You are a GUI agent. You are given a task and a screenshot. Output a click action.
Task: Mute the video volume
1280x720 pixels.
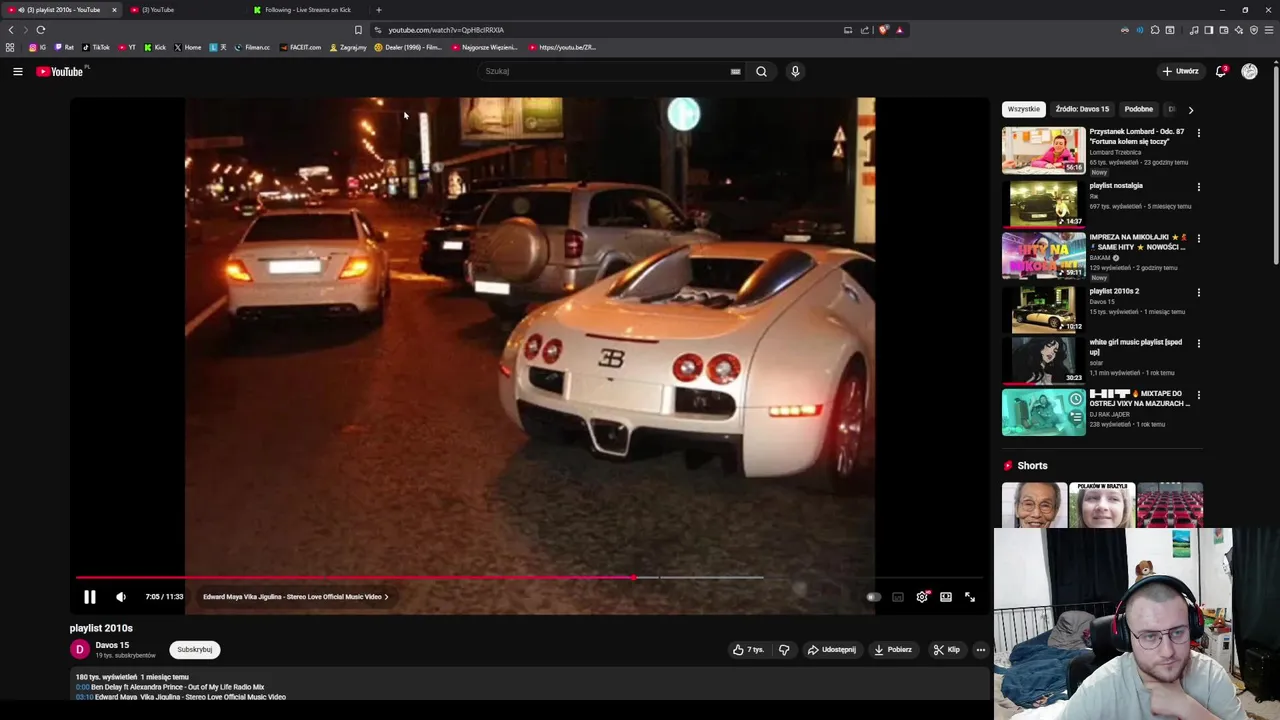[x=121, y=597]
